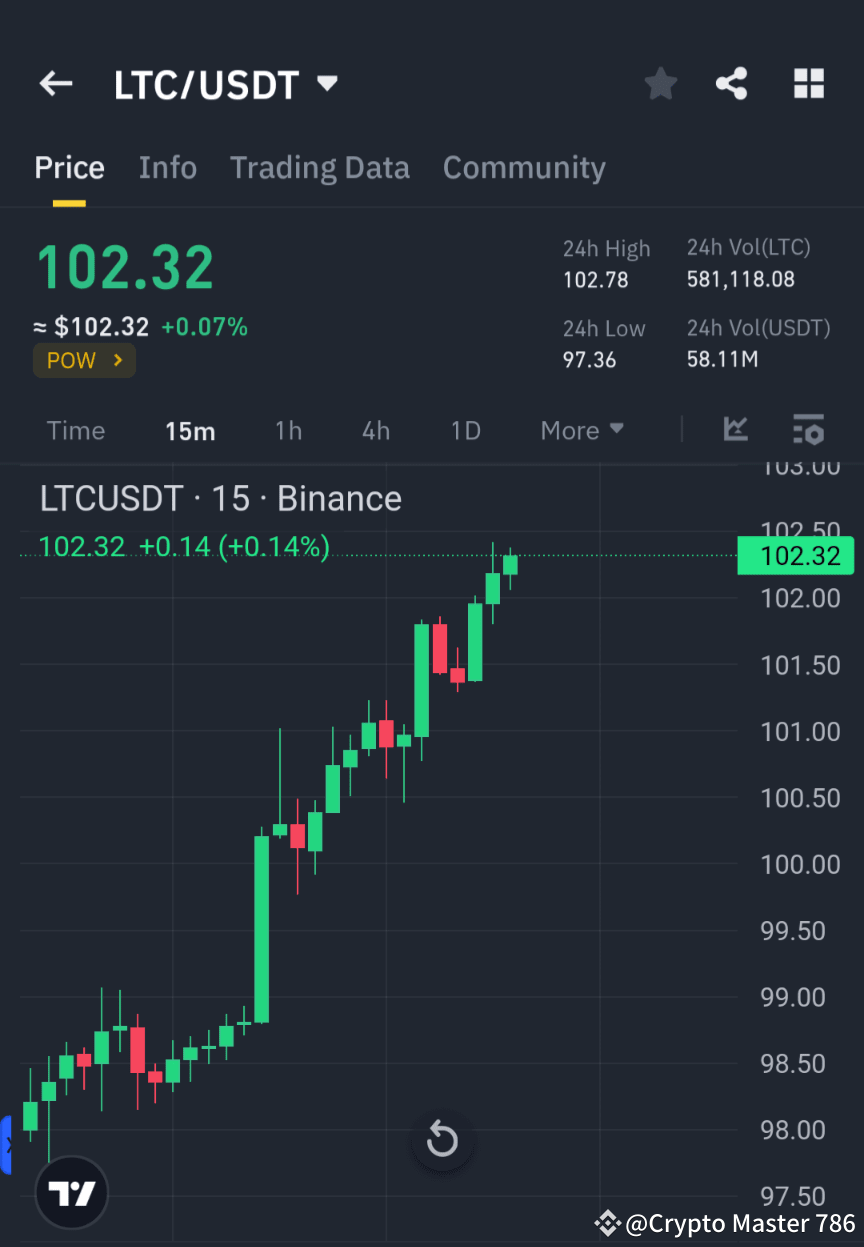The width and height of the screenshot is (864, 1247).
Task: Open the LTC/USDT pair selector dropdown
Action: [x=327, y=84]
